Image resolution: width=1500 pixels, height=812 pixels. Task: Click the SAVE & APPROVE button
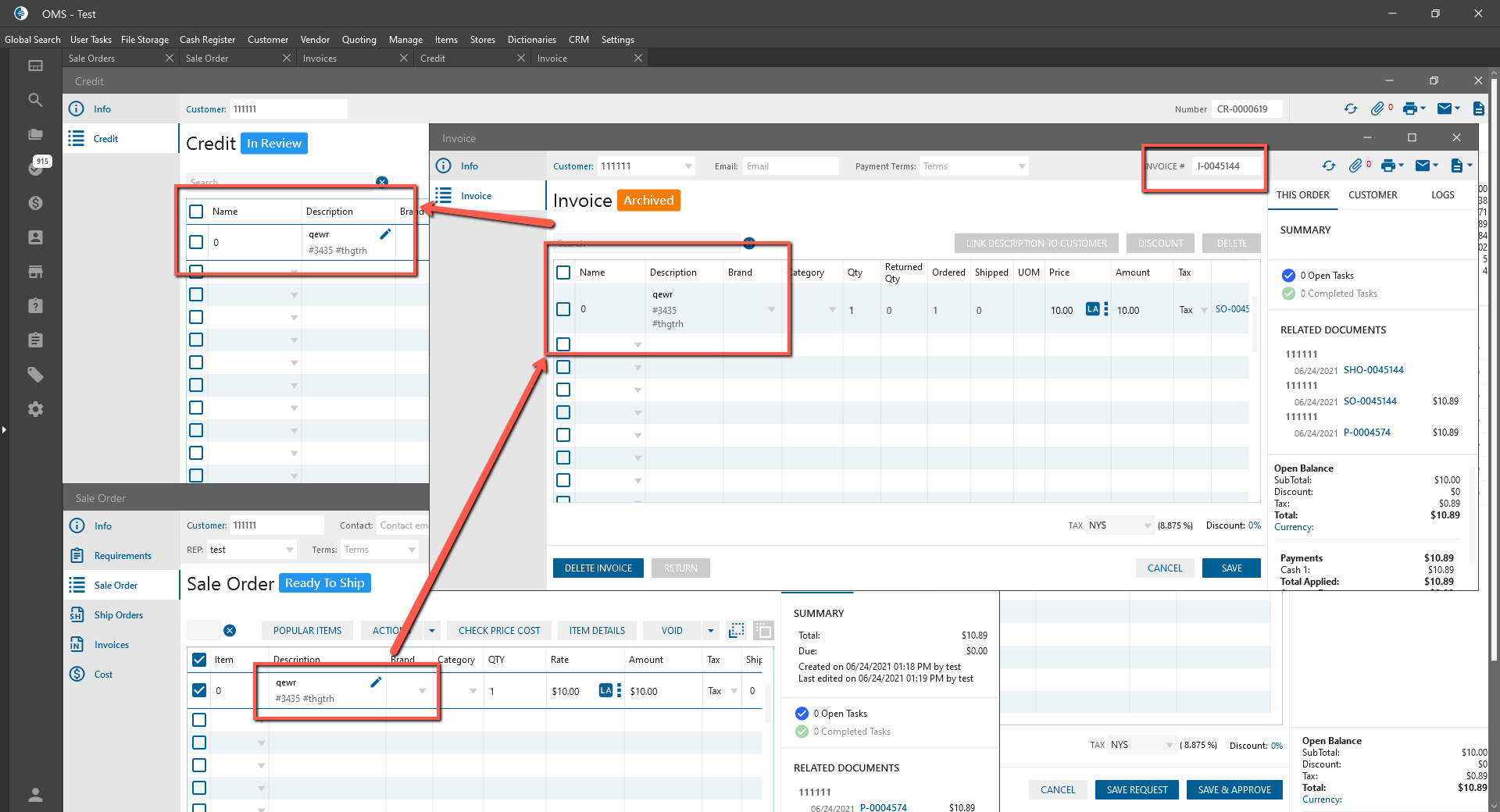tap(1234, 790)
